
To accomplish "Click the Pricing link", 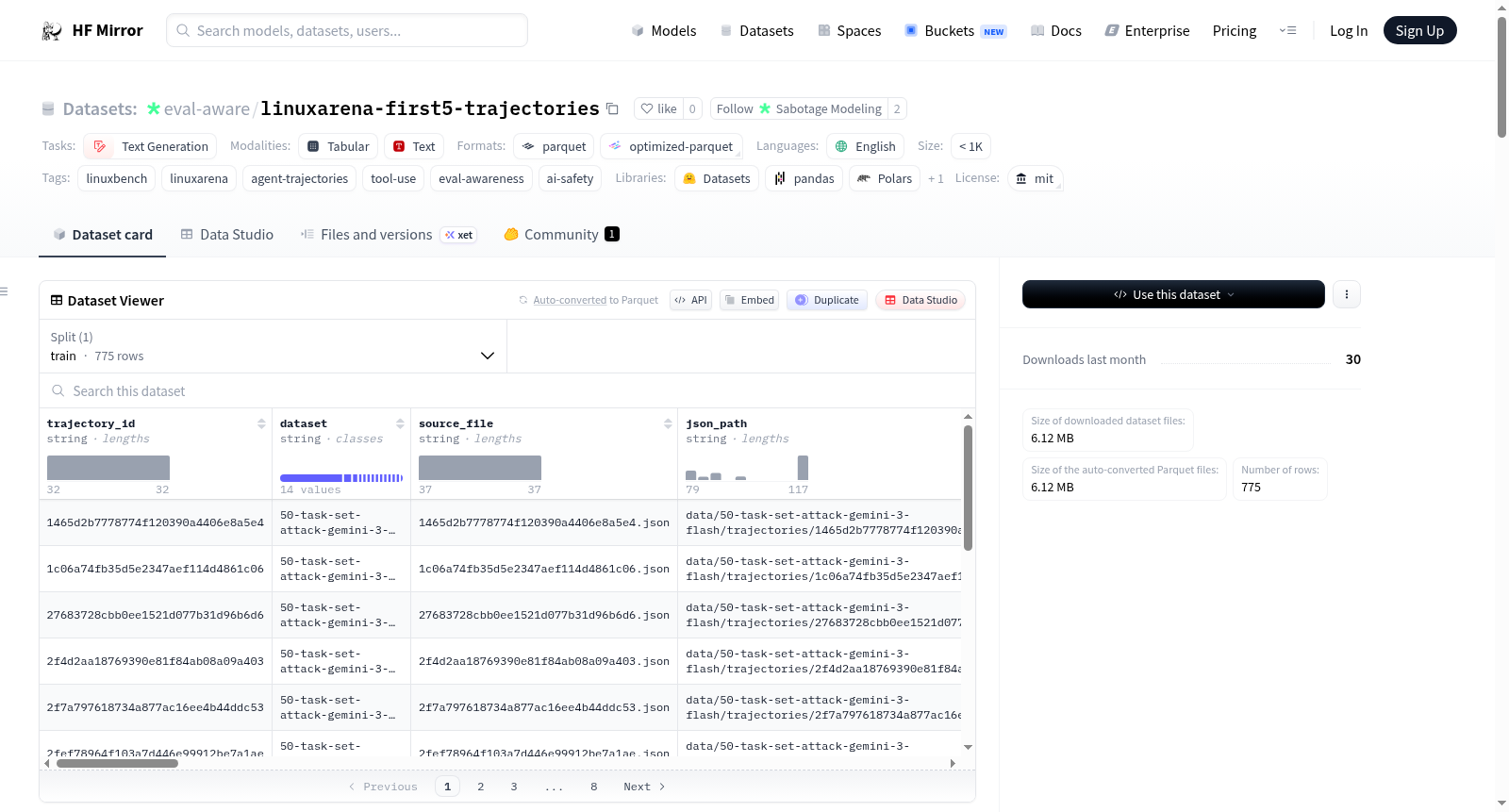I will 1235,31.
